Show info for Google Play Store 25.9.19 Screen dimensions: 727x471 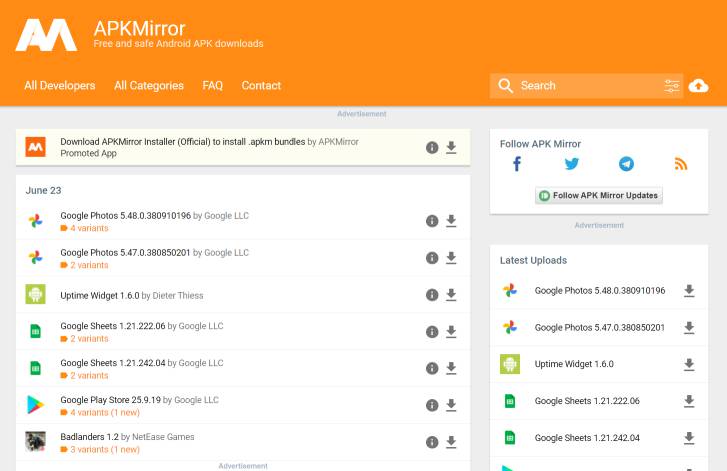click(432, 405)
